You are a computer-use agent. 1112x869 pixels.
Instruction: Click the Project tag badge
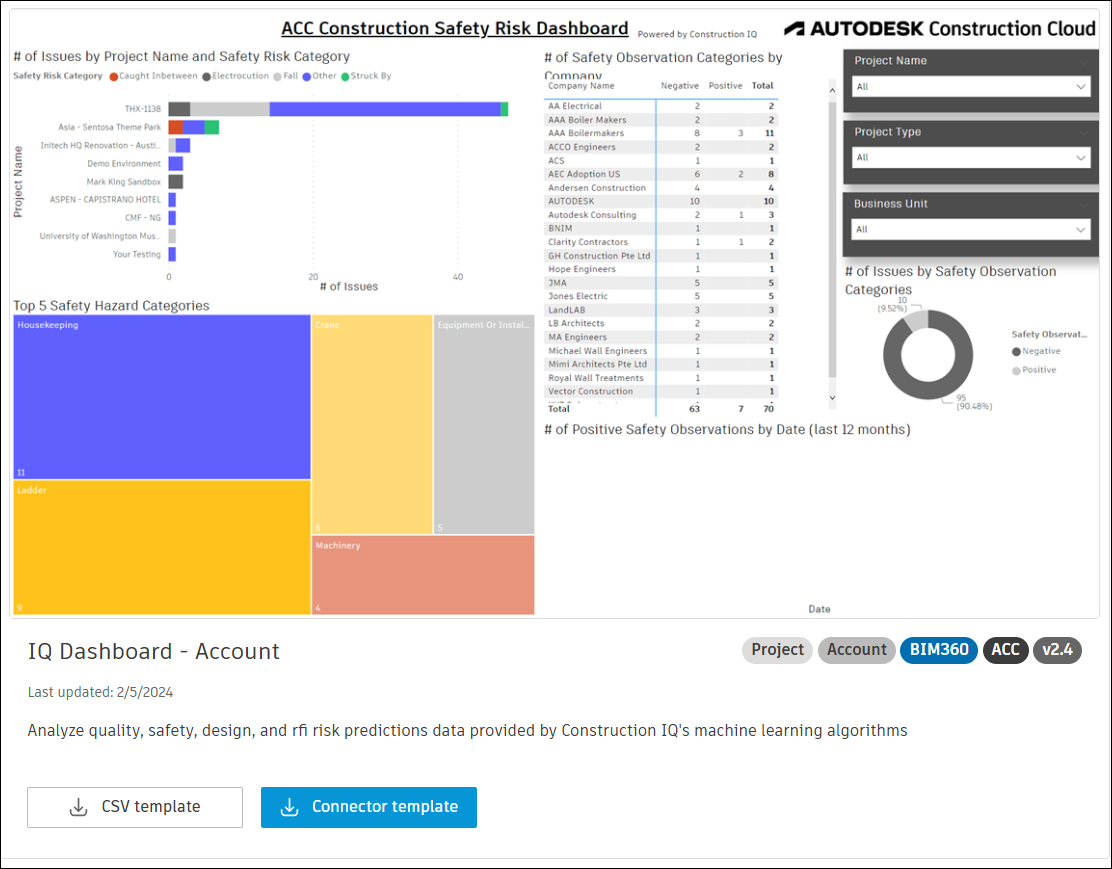pos(777,650)
